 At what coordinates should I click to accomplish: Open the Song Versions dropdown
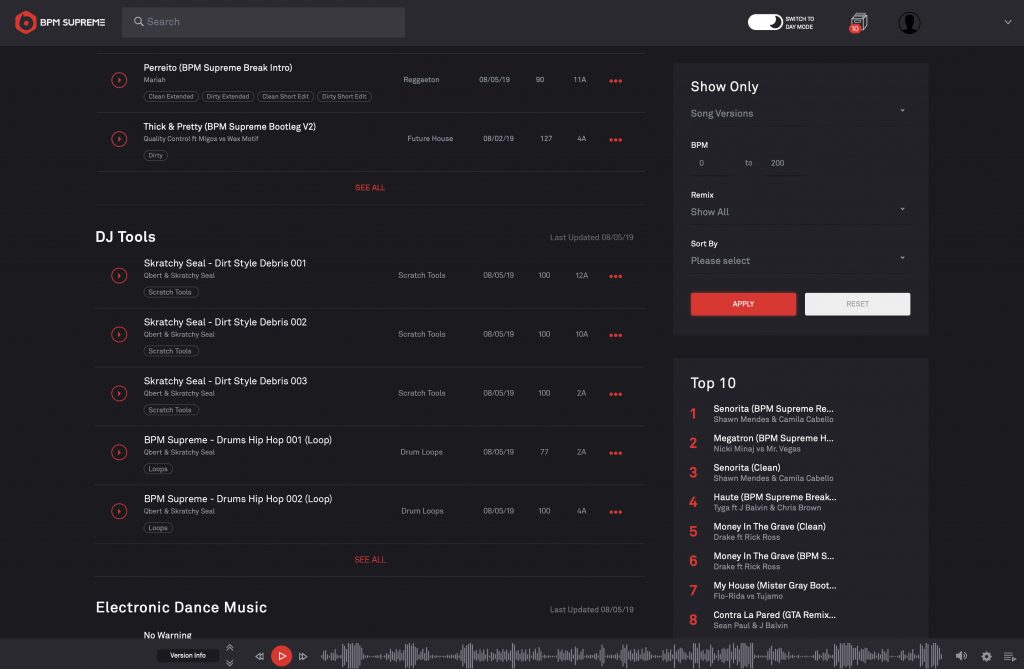pos(798,113)
